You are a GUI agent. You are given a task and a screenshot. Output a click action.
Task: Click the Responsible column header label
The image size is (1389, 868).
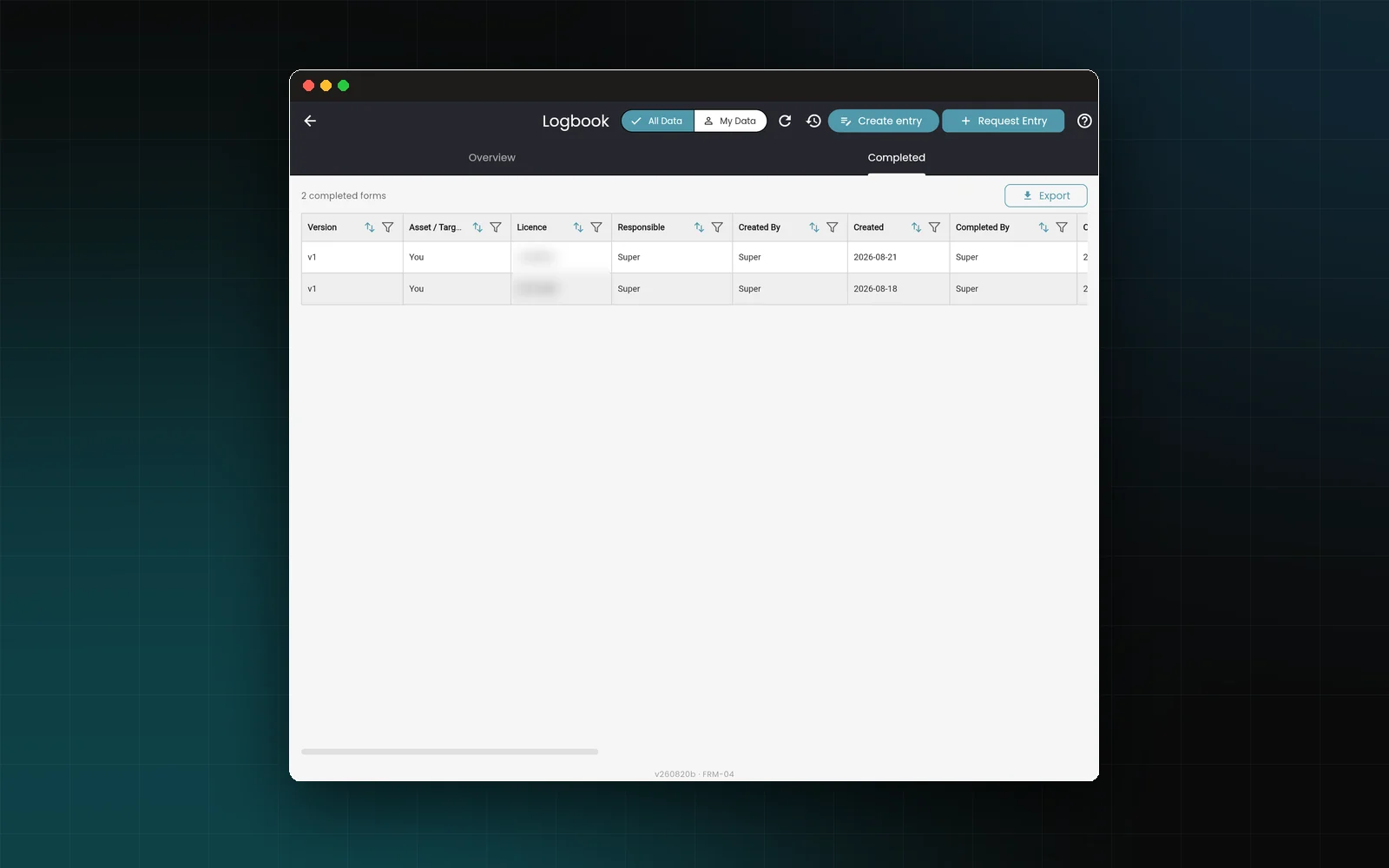point(641,227)
